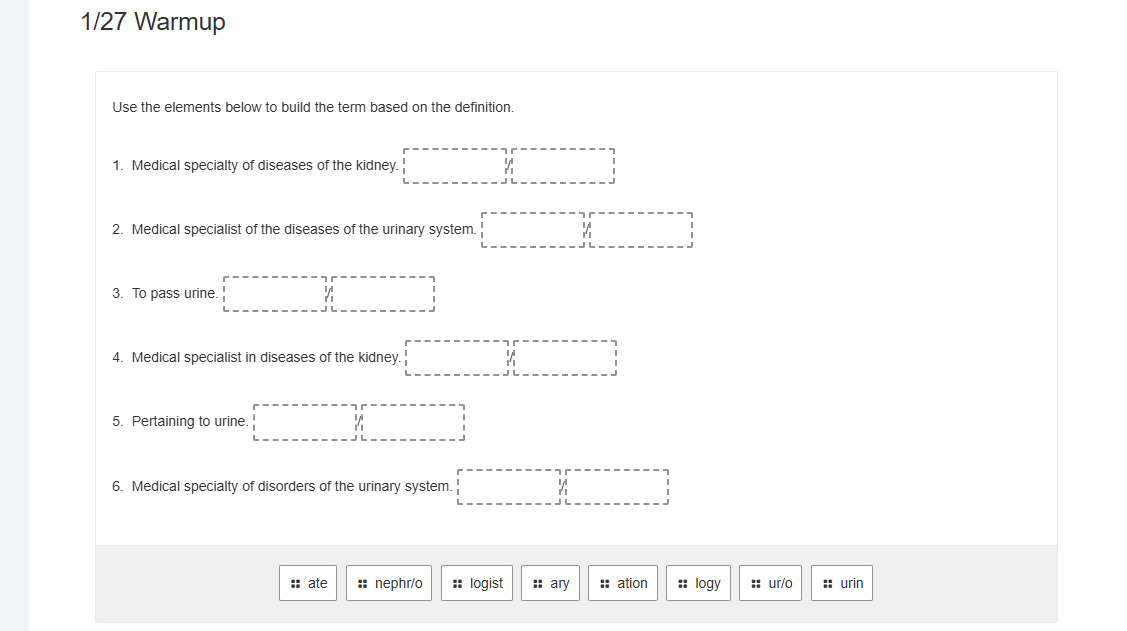Click the first blank for question 1
Screen dimensions: 1127x631
pos(455,165)
